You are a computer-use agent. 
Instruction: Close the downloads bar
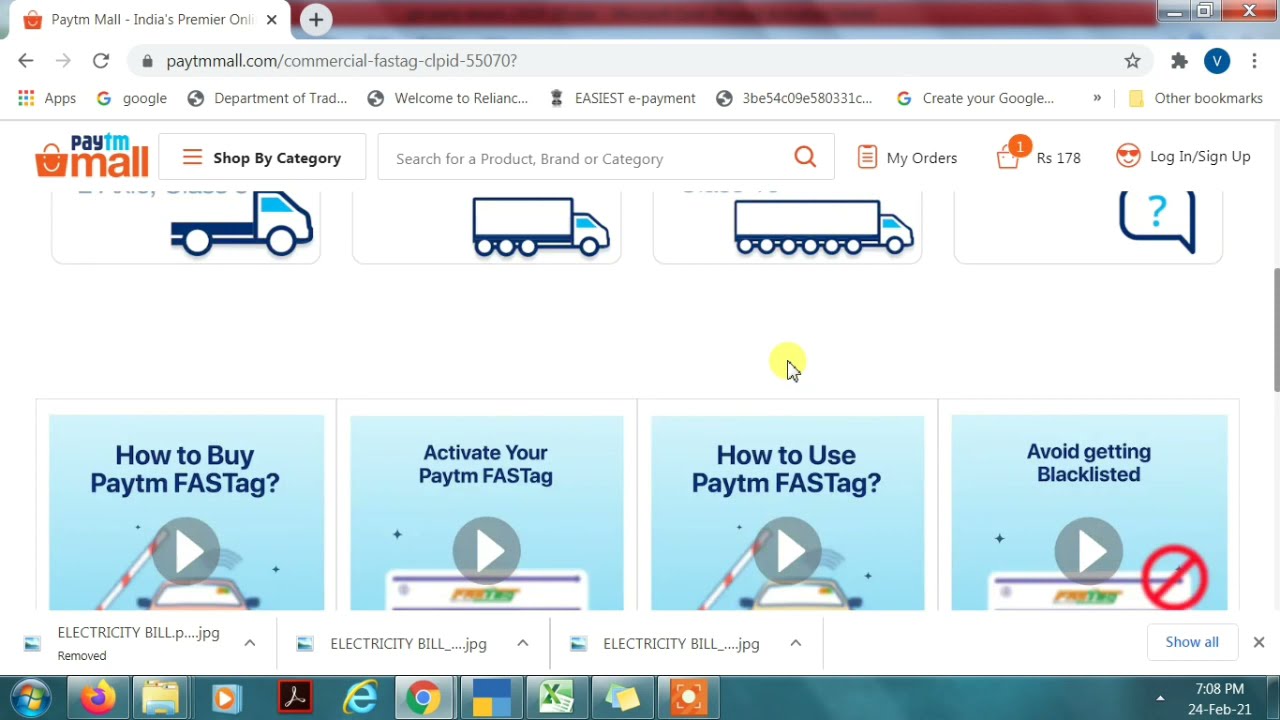(x=1259, y=642)
